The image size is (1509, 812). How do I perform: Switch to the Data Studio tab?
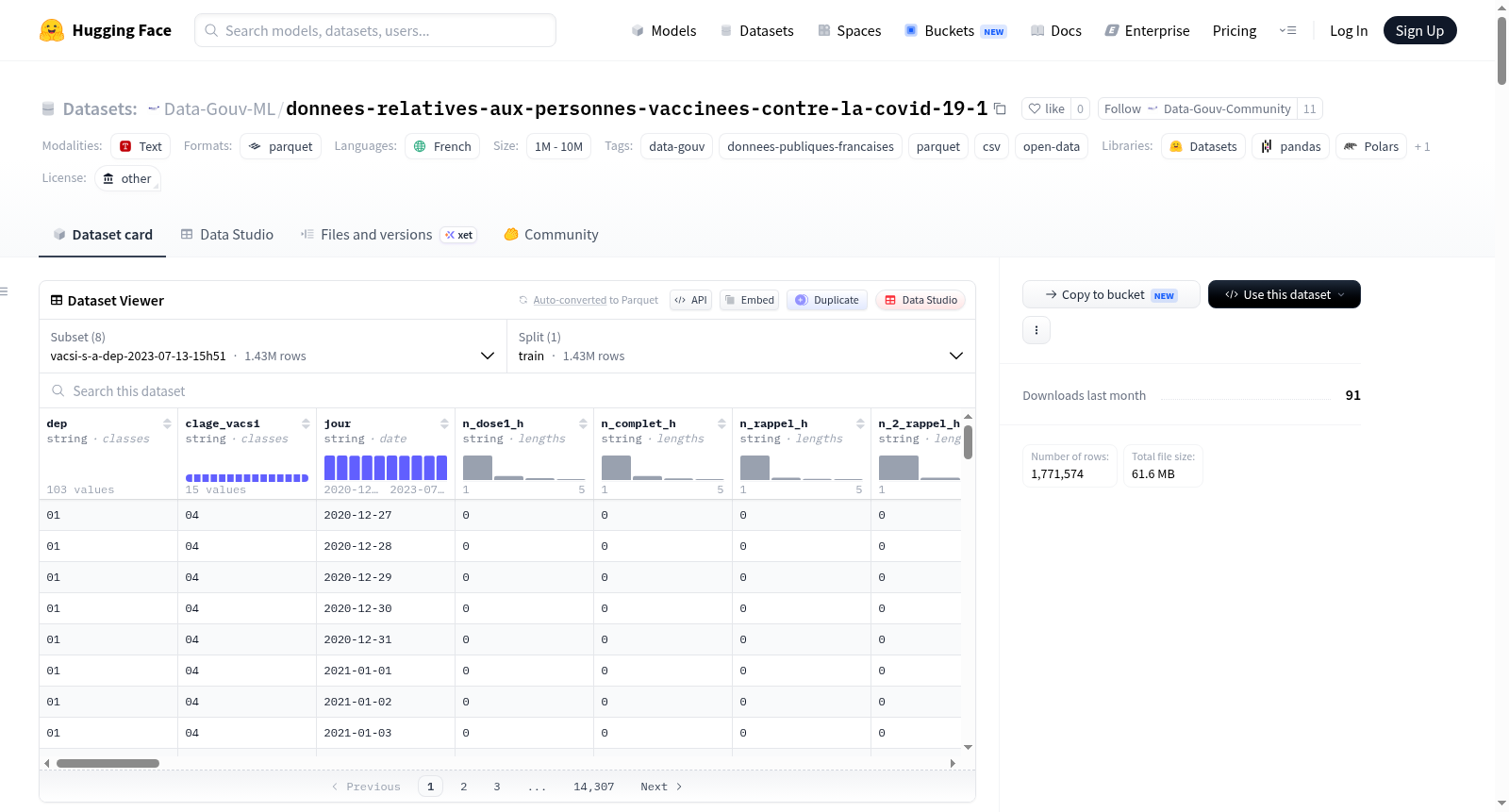(x=227, y=235)
